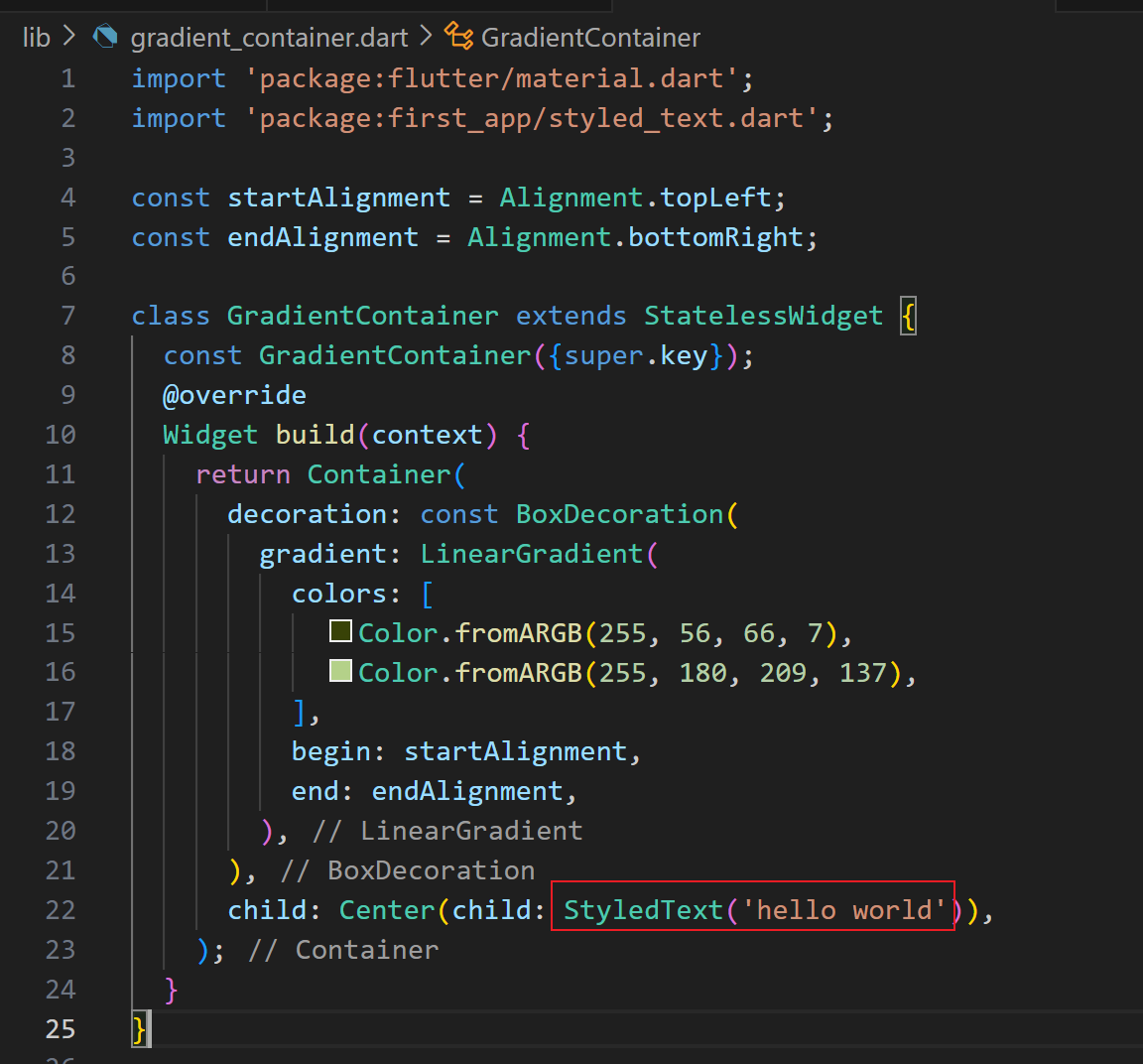Click 'colors:' parameter on line 14
1143x1064 pixels.
[346, 594]
